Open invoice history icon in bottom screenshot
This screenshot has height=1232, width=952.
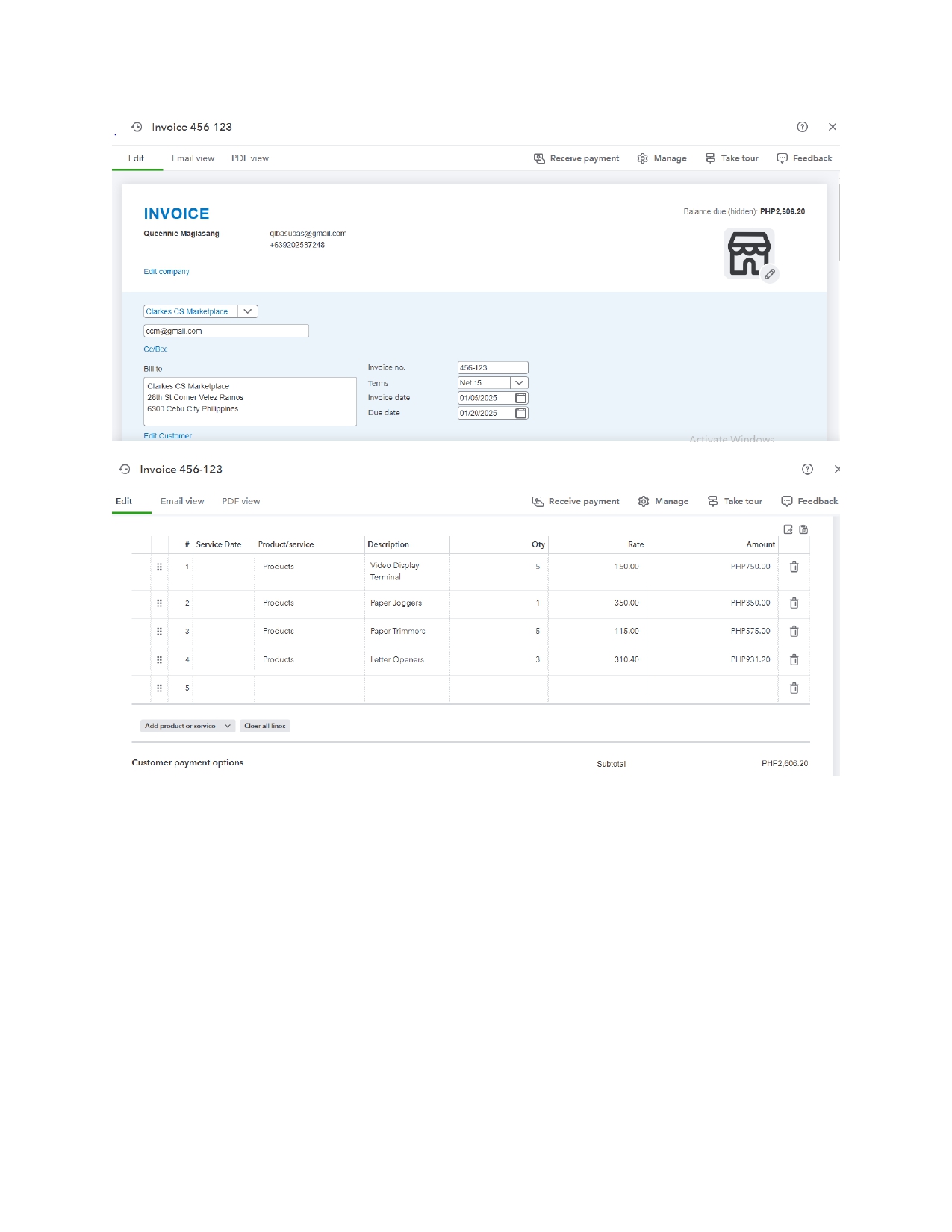[x=125, y=469]
